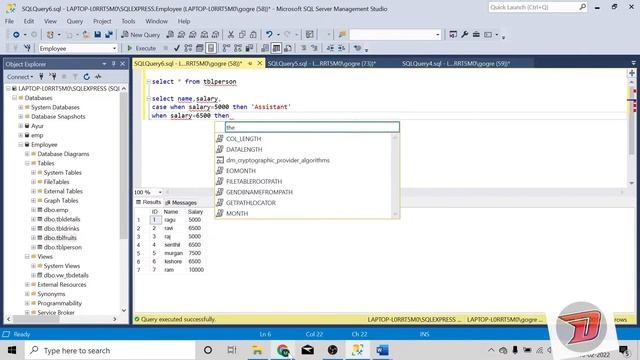Open Microsoft Word from the taskbar
The height and width of the screenshot is (360, 640).
click(382, 350)
